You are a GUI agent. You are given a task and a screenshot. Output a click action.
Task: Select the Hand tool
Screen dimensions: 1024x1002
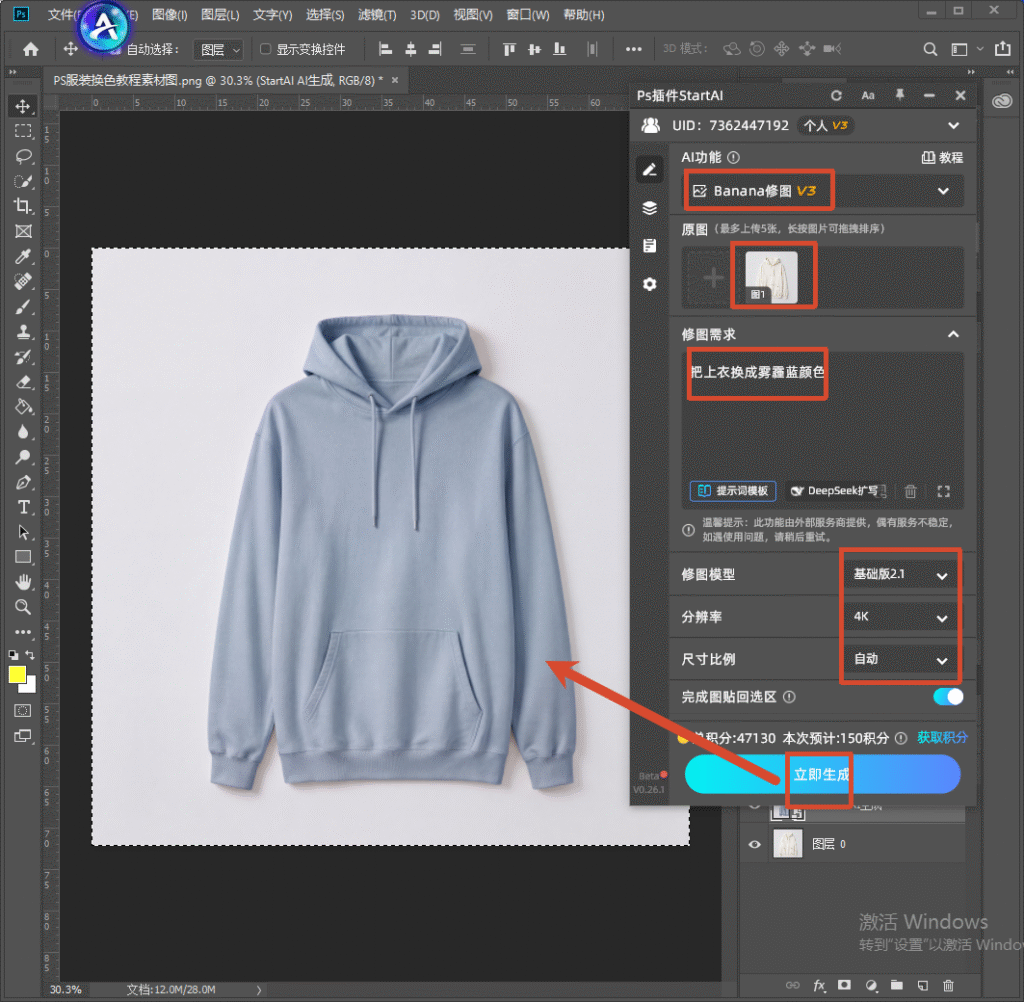(x=23, y=581)
